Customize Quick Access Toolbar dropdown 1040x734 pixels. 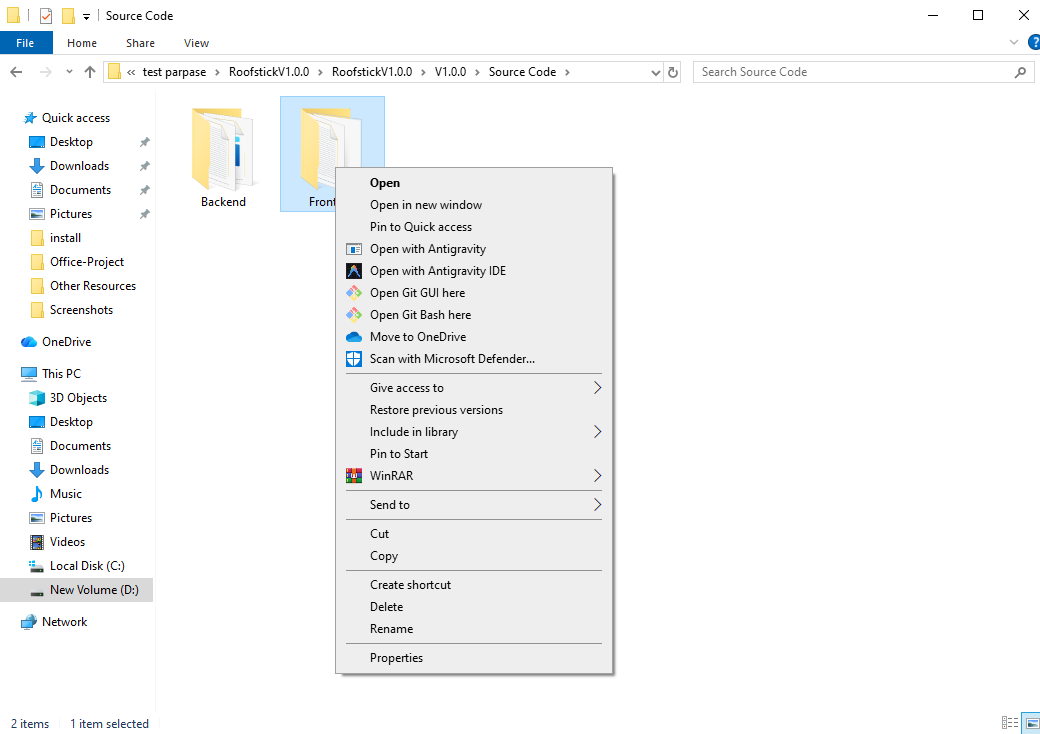coord(86,17)
